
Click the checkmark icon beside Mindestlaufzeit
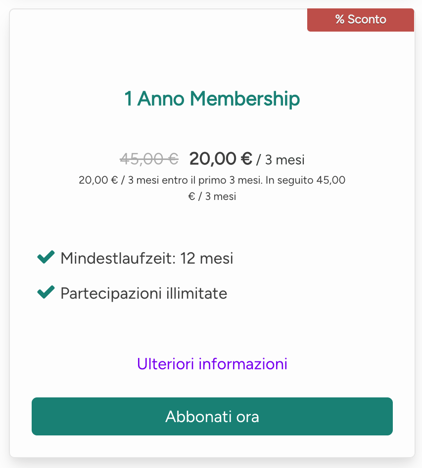tap(46, 257)
